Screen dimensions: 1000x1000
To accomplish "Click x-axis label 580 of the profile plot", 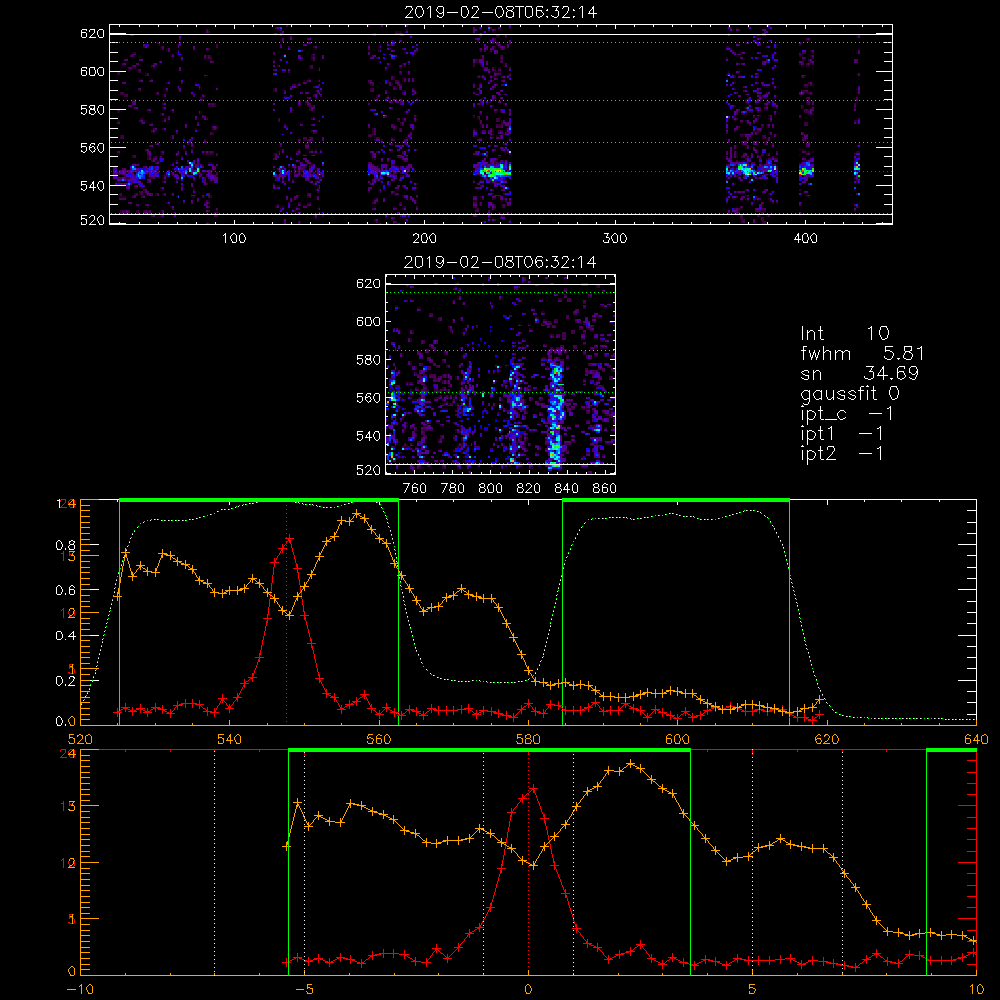I will click(529, 739).
